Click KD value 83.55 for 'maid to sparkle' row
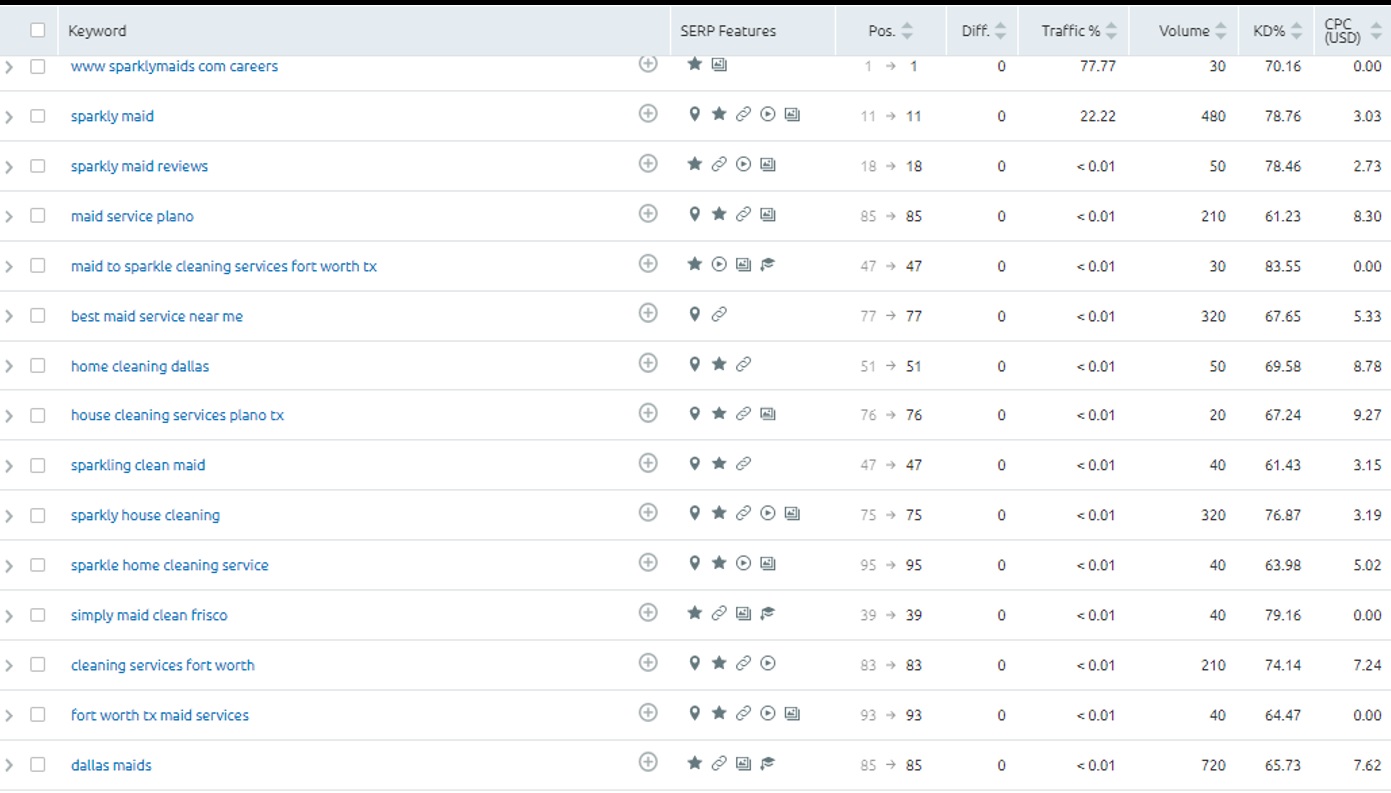Screen dimensions: 1391x793 pos(1283,266)
